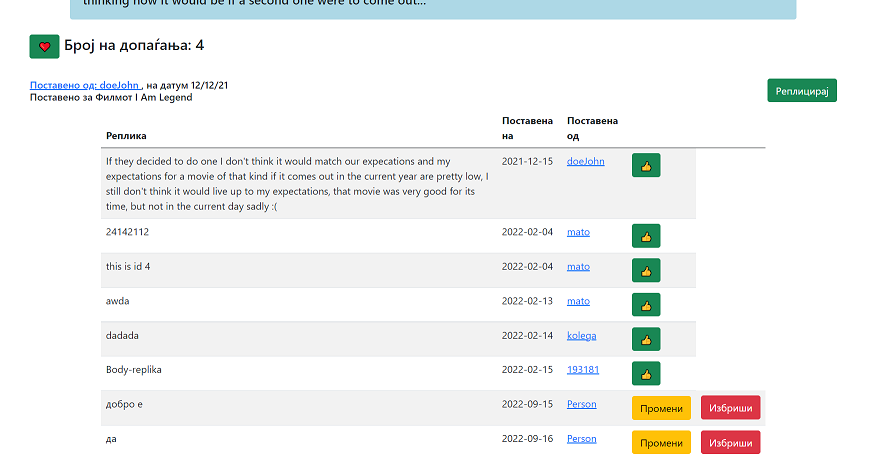877x458 pixels.
Task: Open Person link on the 'добро е' row
Action: 581,404
